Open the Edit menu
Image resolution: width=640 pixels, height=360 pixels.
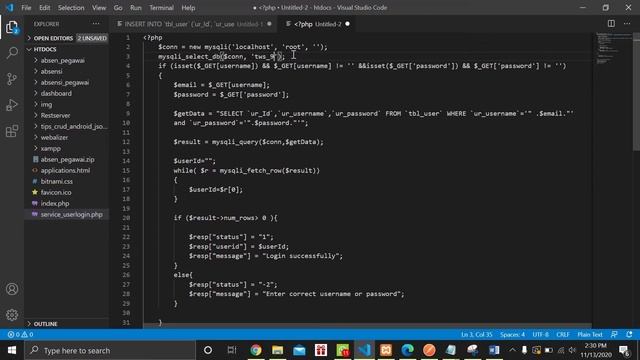click(x=44, y=8)
